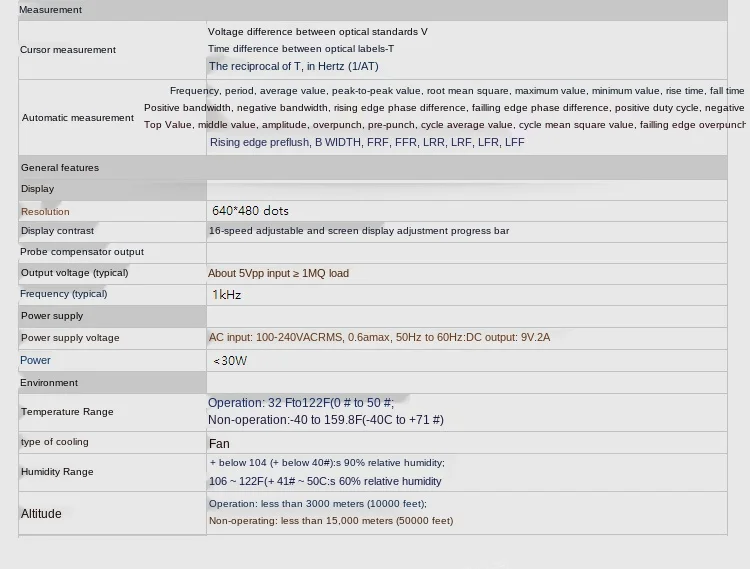
Task: Select the 'Frequency (typical)' label
Action: (63, 294)
